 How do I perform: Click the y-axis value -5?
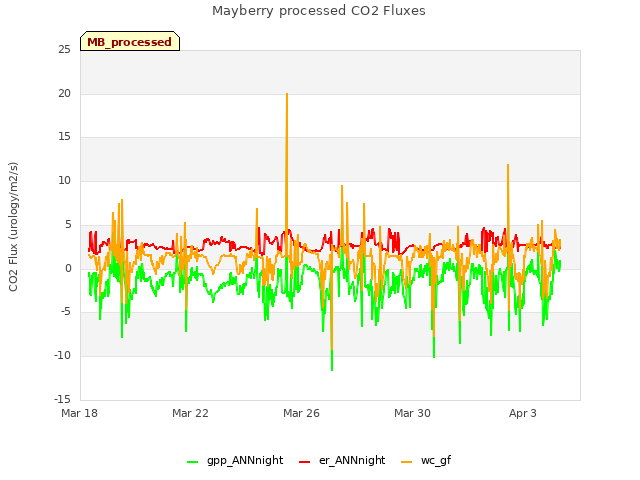[65, 312]
